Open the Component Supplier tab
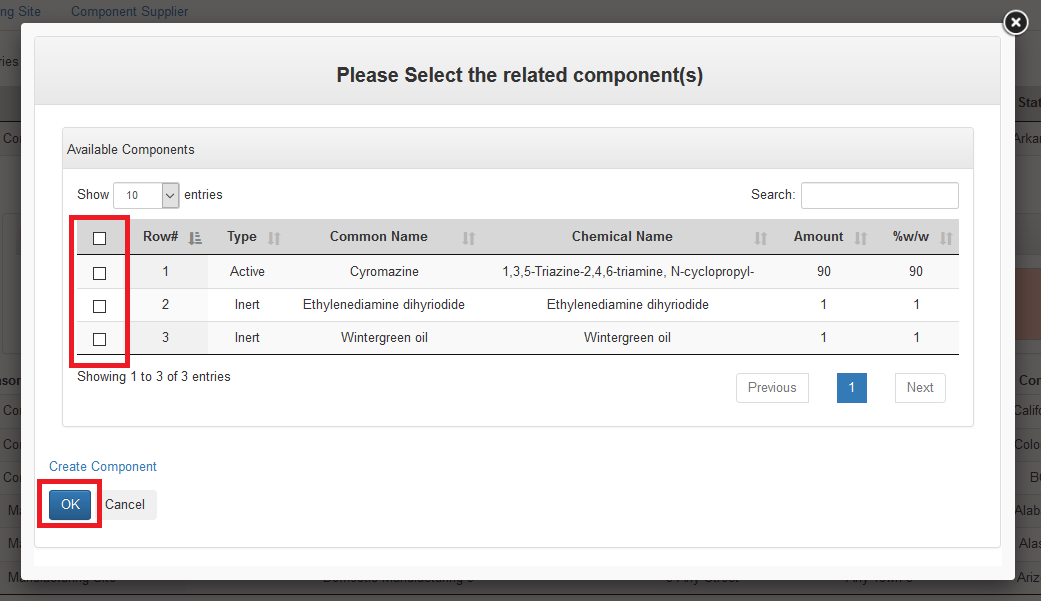The height and width of the screenshot is (601, 1041). 129,12
